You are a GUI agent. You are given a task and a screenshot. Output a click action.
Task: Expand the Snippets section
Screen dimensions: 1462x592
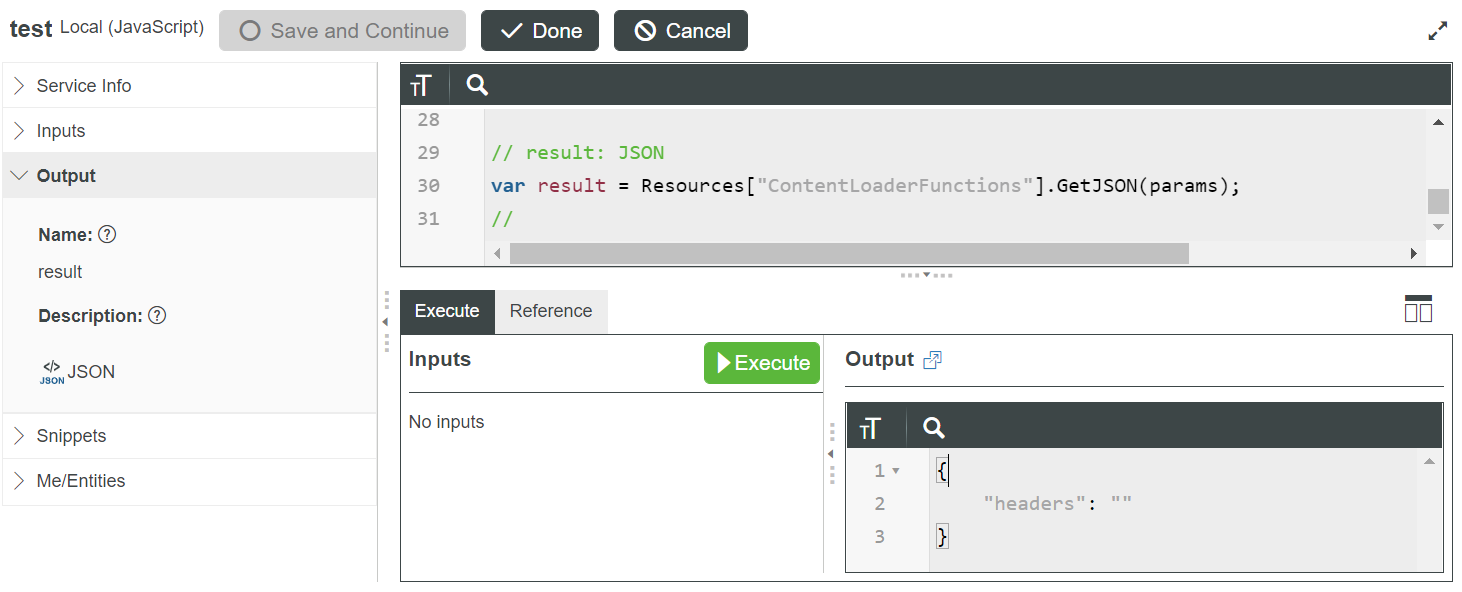tap(71, 436)
